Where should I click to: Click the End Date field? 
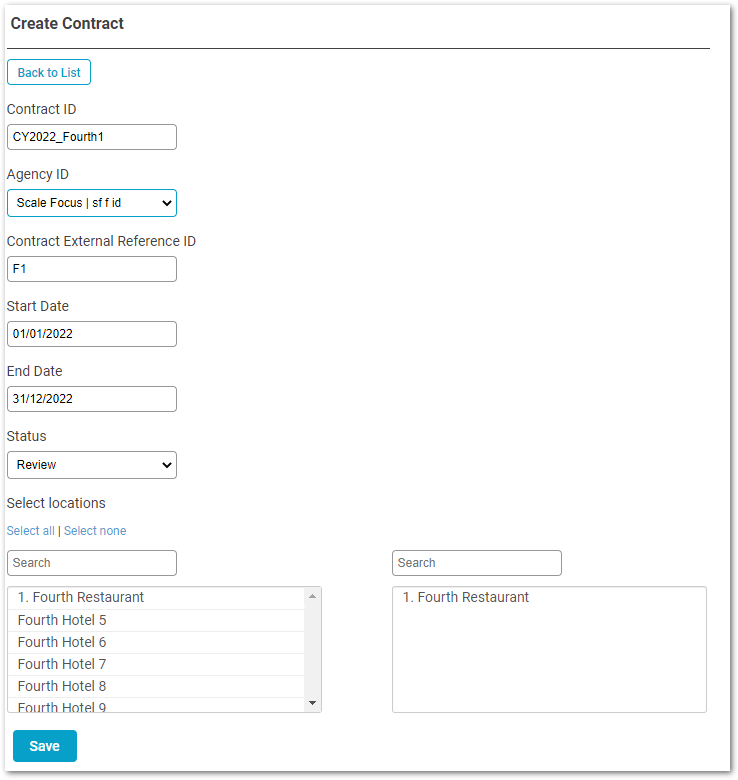tap(92, 399)
